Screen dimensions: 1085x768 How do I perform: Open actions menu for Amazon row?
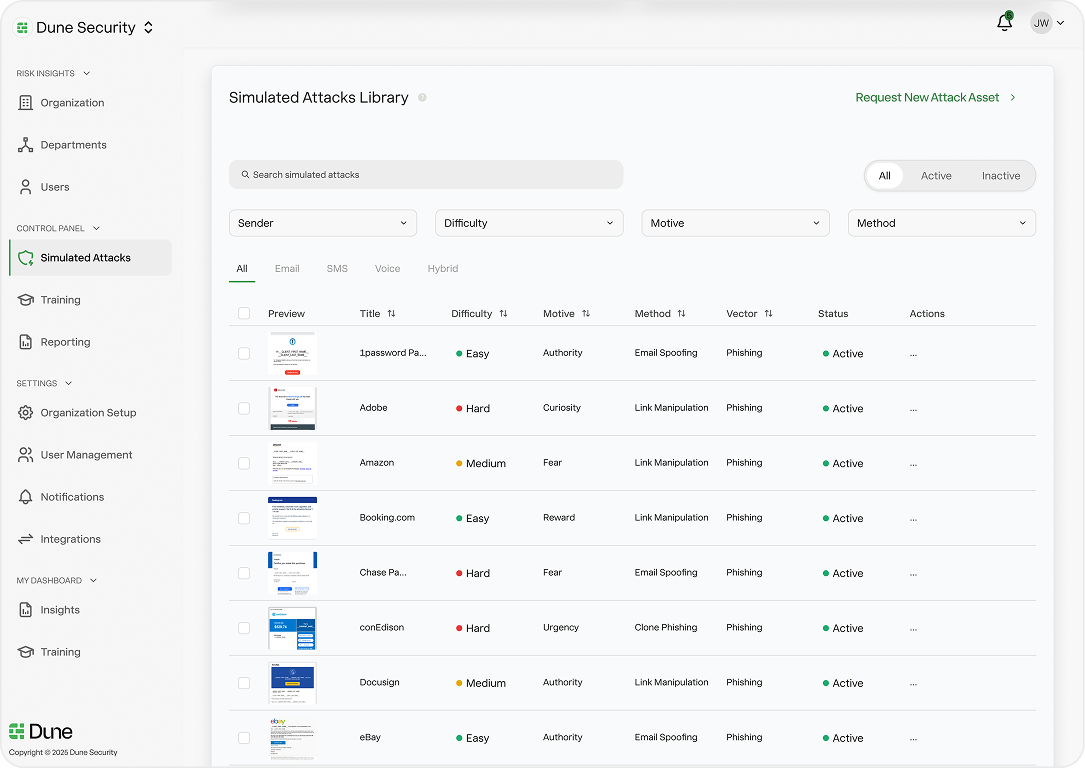coord(913,464)
